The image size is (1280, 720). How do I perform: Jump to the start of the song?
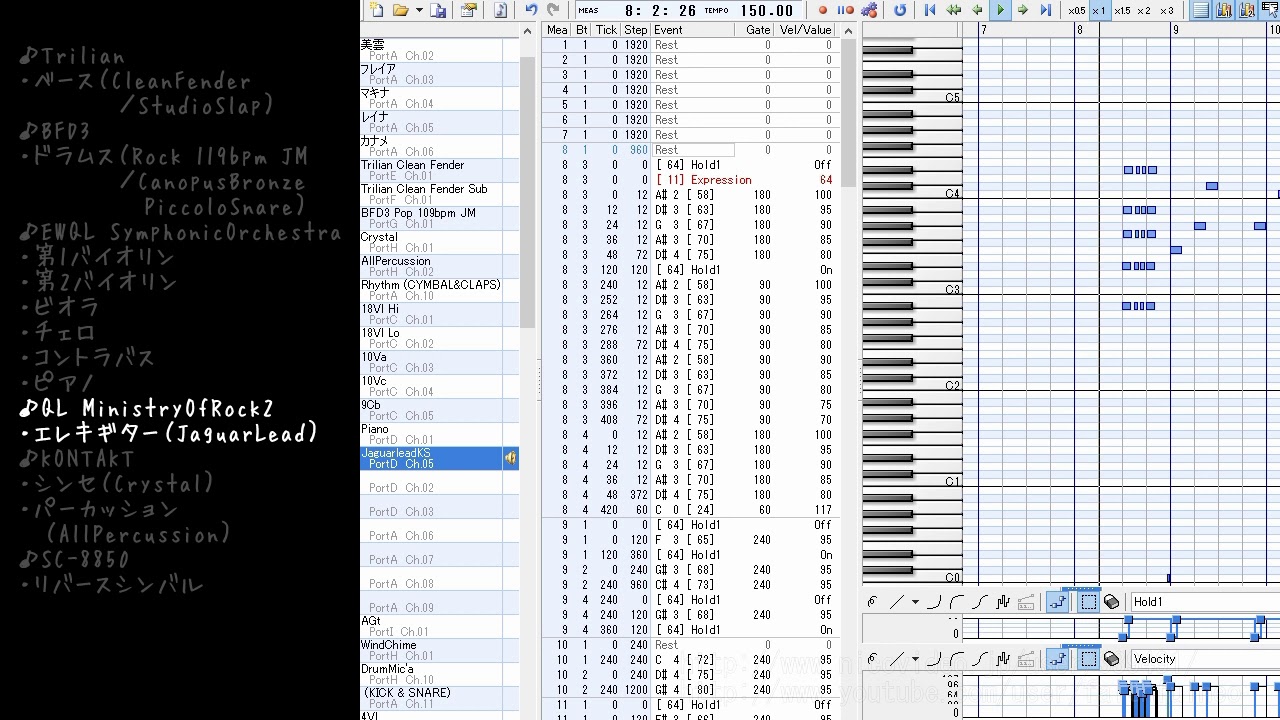[x=930, y=10]
